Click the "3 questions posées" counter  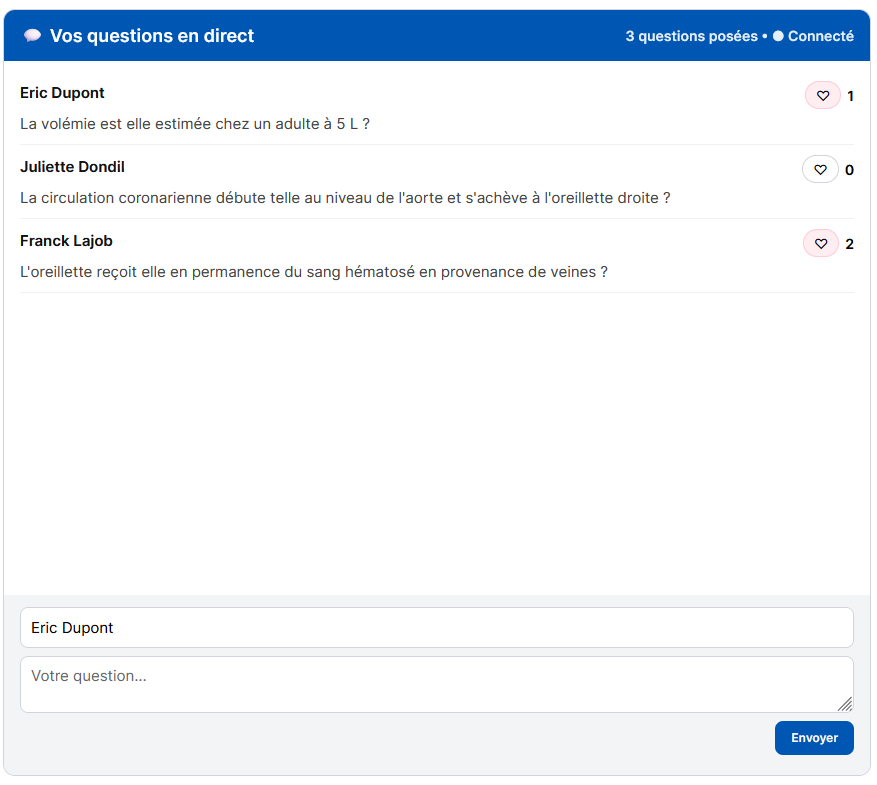691,36
